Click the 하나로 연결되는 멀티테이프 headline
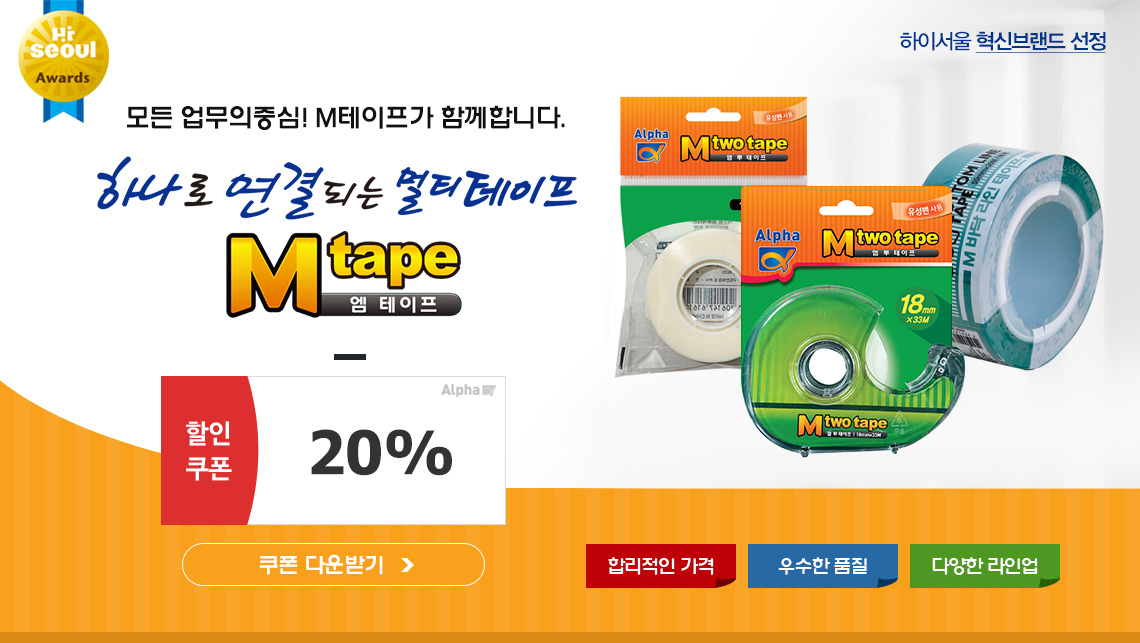The height and width of the screenshot is (643, 1140). (x=336, y=188)
